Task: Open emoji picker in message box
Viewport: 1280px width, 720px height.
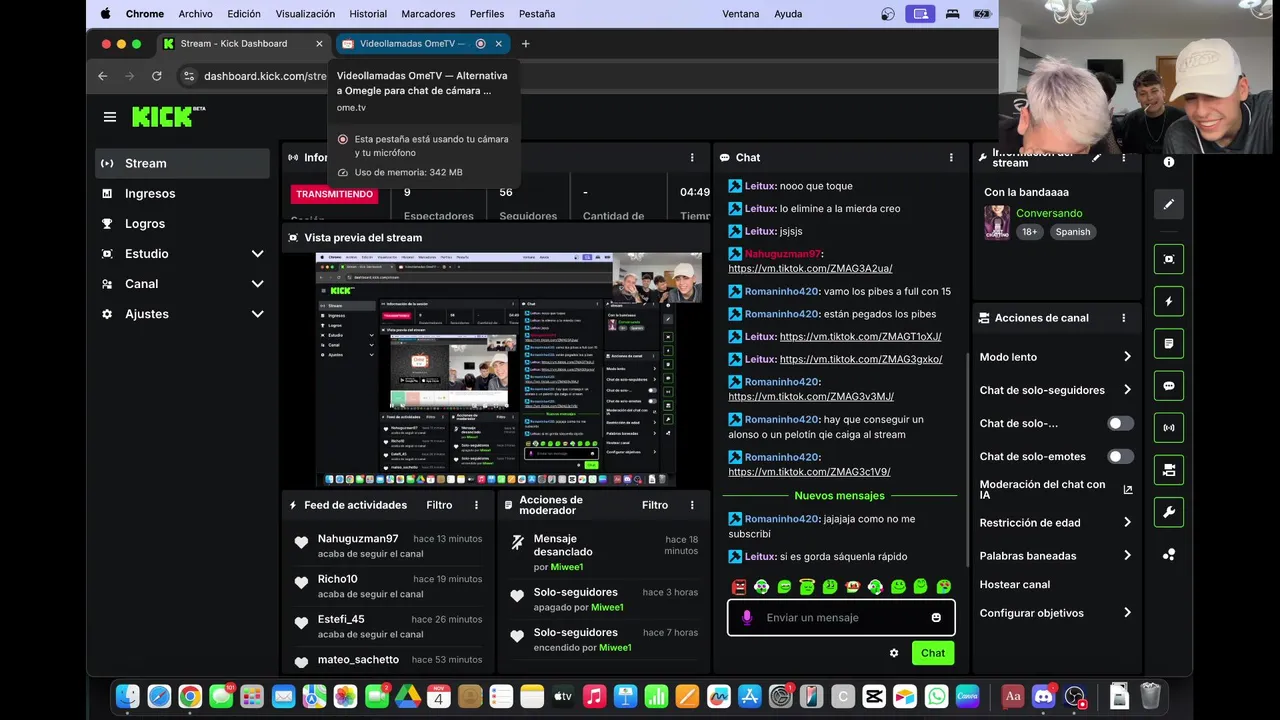Action: 936,618
